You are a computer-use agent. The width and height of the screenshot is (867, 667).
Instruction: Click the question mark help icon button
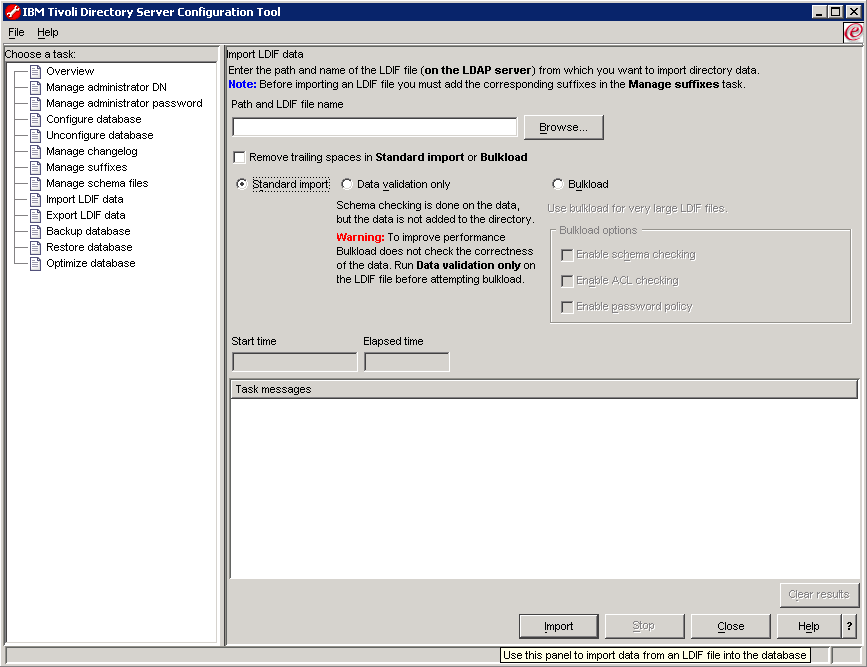point(849,626)
